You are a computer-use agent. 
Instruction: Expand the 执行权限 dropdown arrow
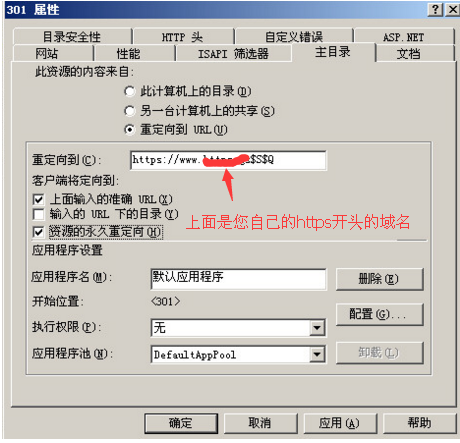(x=317, y=328)
